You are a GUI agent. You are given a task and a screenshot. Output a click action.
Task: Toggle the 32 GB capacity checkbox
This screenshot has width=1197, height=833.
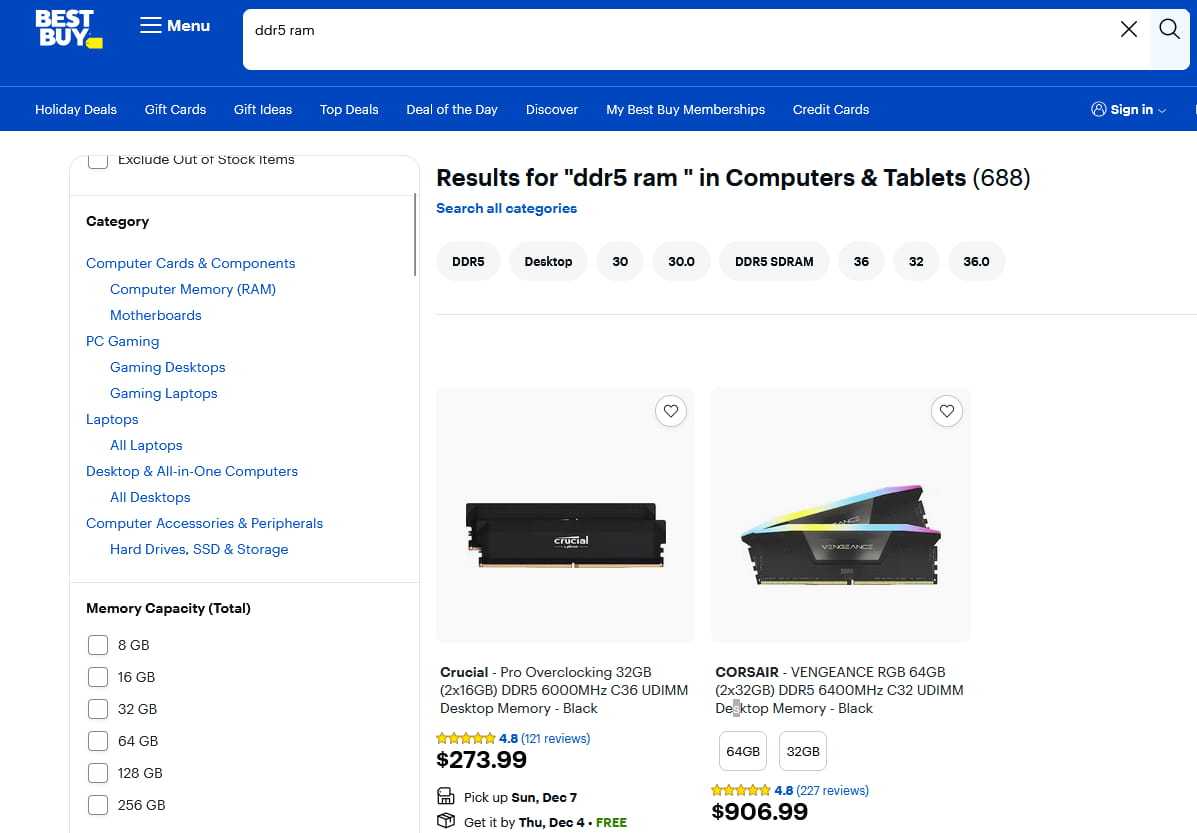98,709
